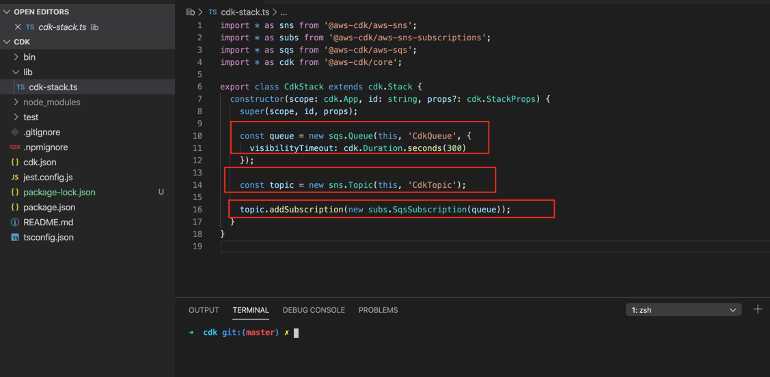Select cdk-stack.ts in Open Editors list
The width and height of the screenshot is (770, 377).
pyautogui.click(x=62, y=27)
